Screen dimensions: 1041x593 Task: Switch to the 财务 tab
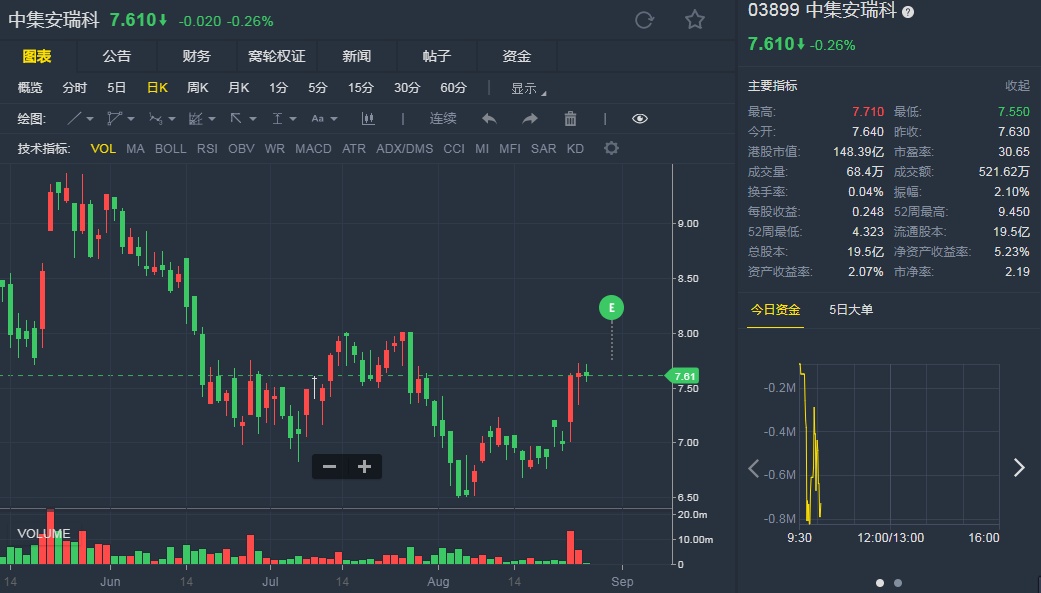[197, 56]
